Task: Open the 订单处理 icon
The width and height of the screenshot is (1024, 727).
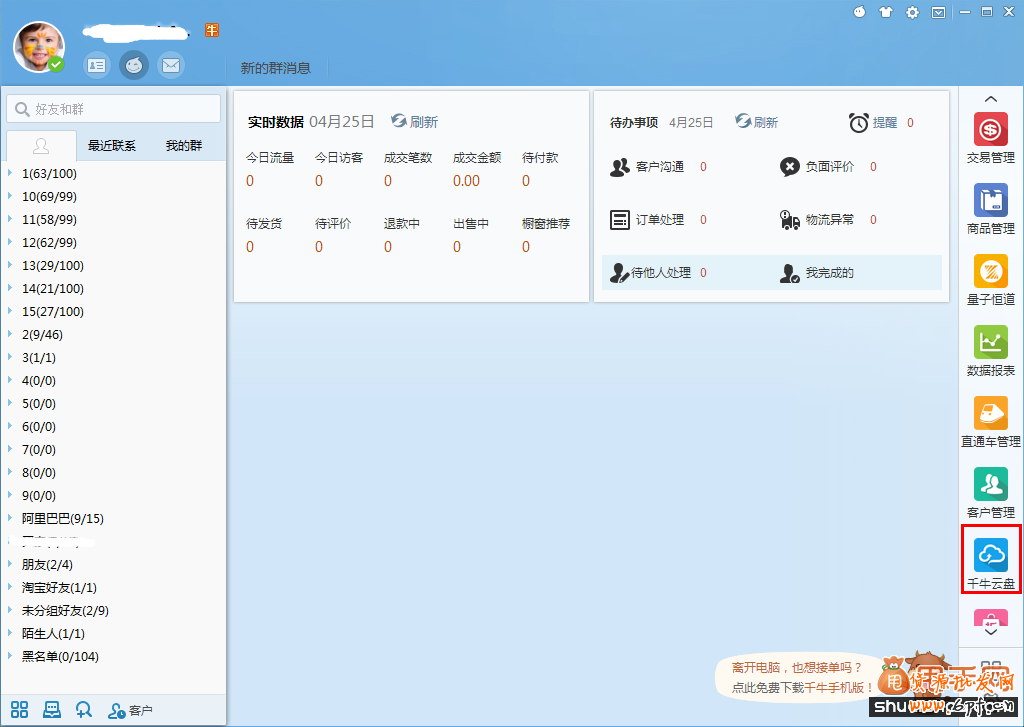Action: pos(621,219)
